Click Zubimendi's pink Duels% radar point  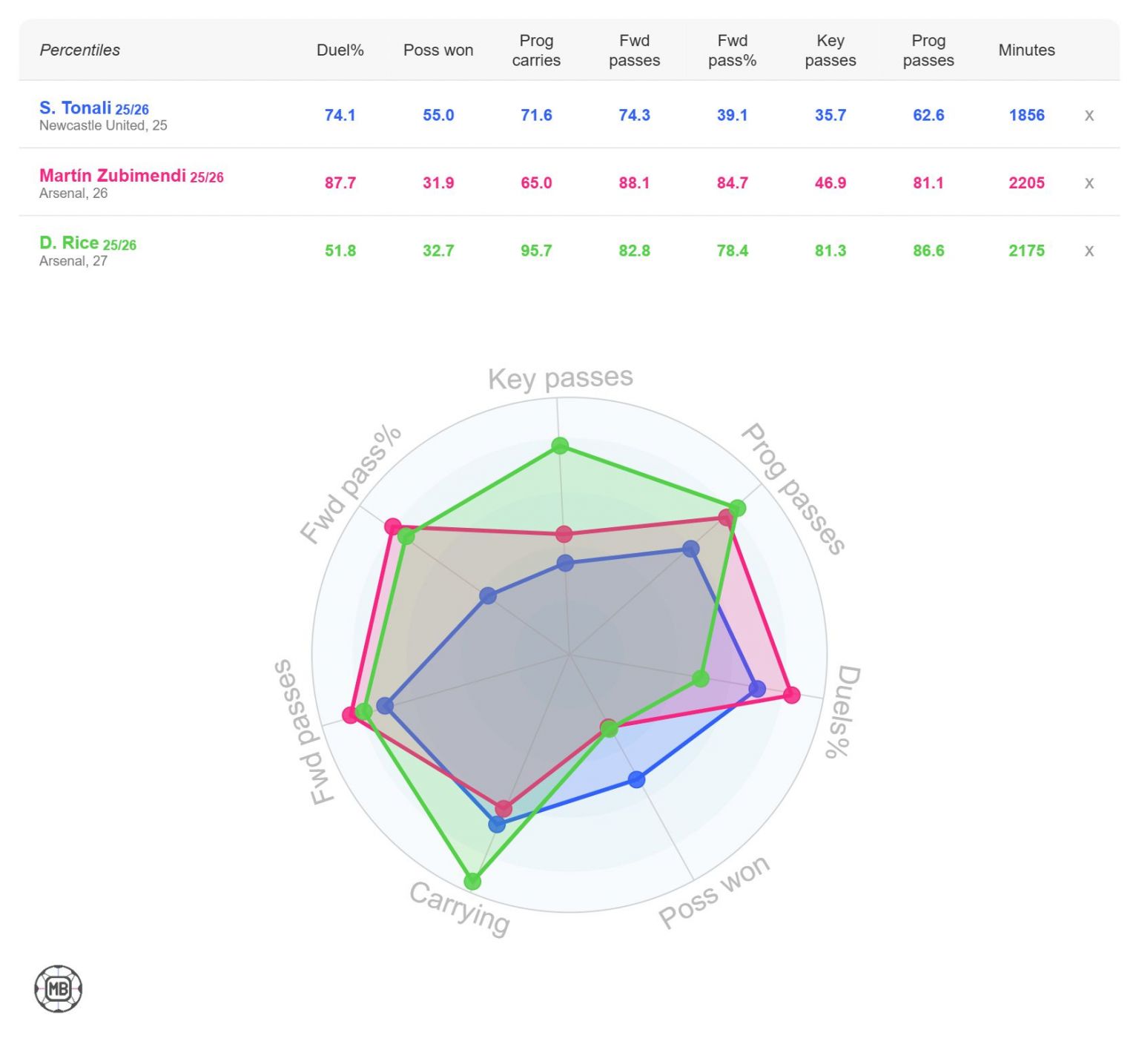point(792,695)
